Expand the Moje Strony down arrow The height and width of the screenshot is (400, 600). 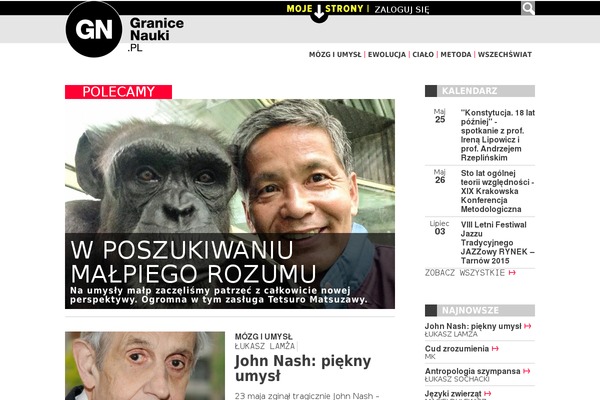point(319,14)
